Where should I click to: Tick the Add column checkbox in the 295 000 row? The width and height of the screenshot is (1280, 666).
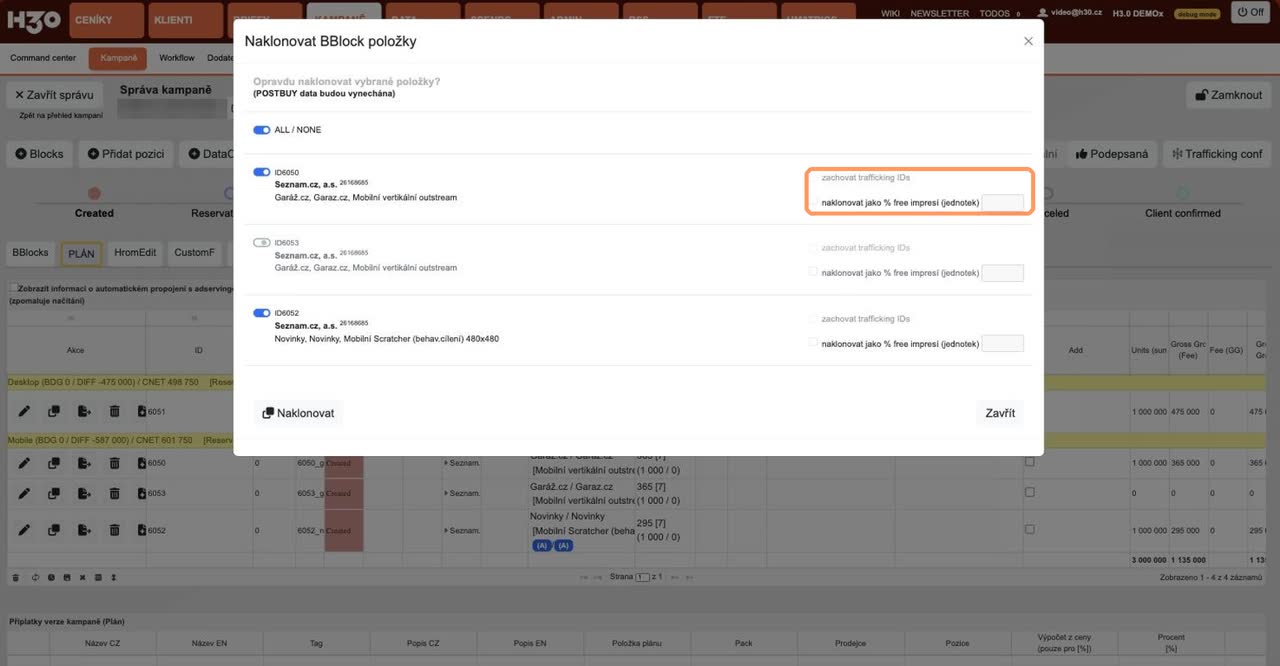pyautogui.click(x=1030, y=530)
